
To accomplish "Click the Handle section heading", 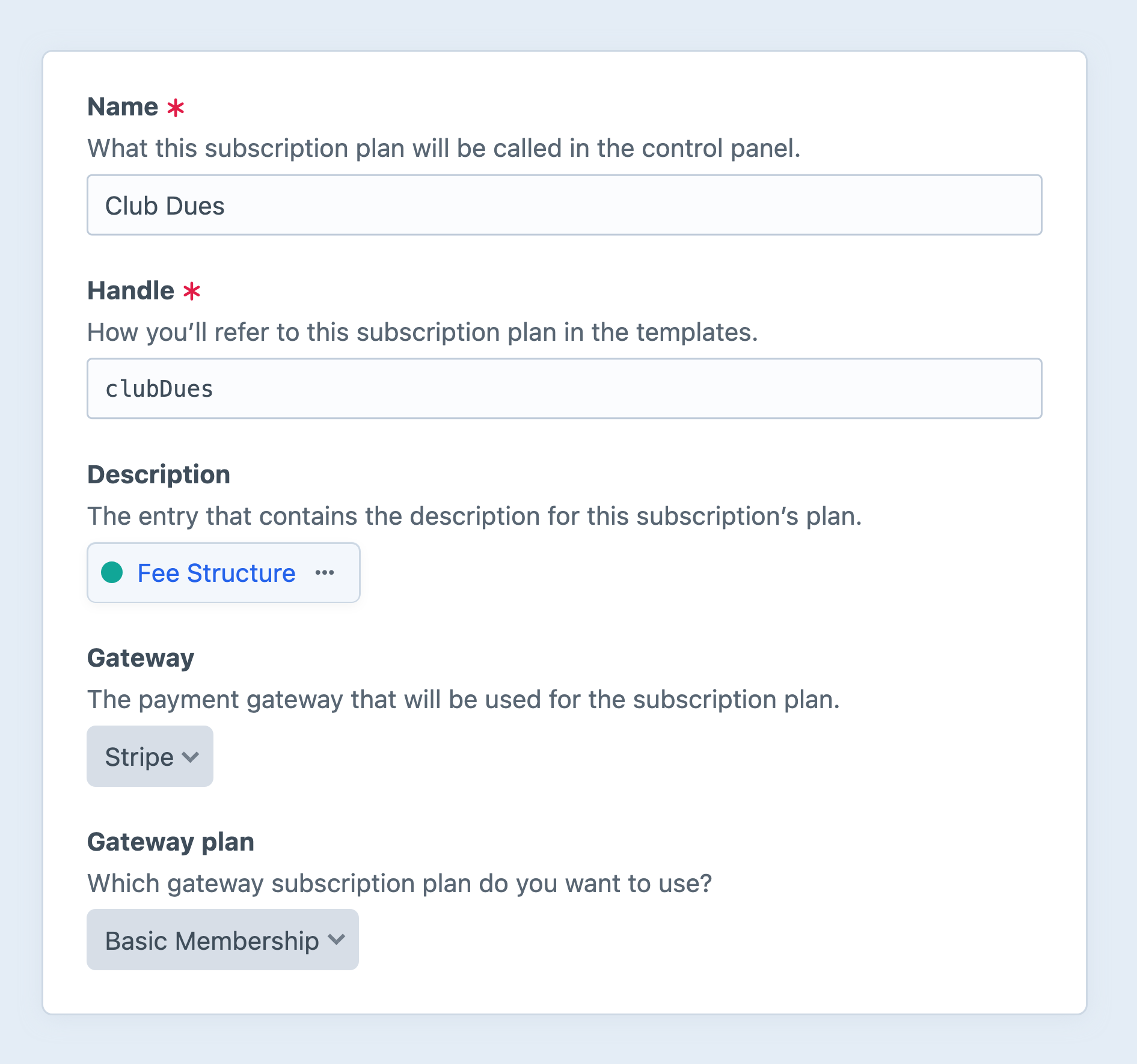I will (x=131, y=290).
